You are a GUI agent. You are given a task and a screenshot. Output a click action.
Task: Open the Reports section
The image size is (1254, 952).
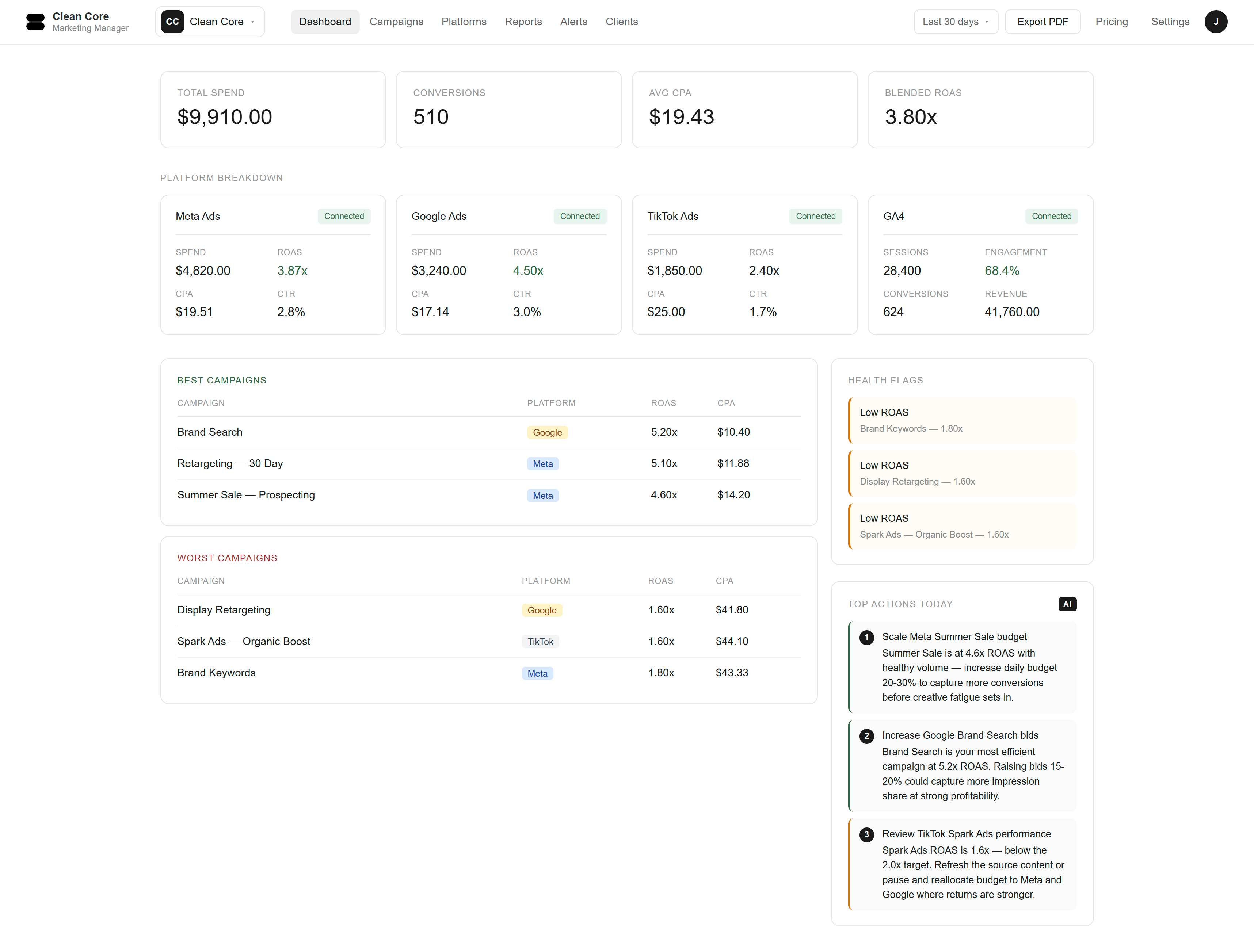(523, 22)
